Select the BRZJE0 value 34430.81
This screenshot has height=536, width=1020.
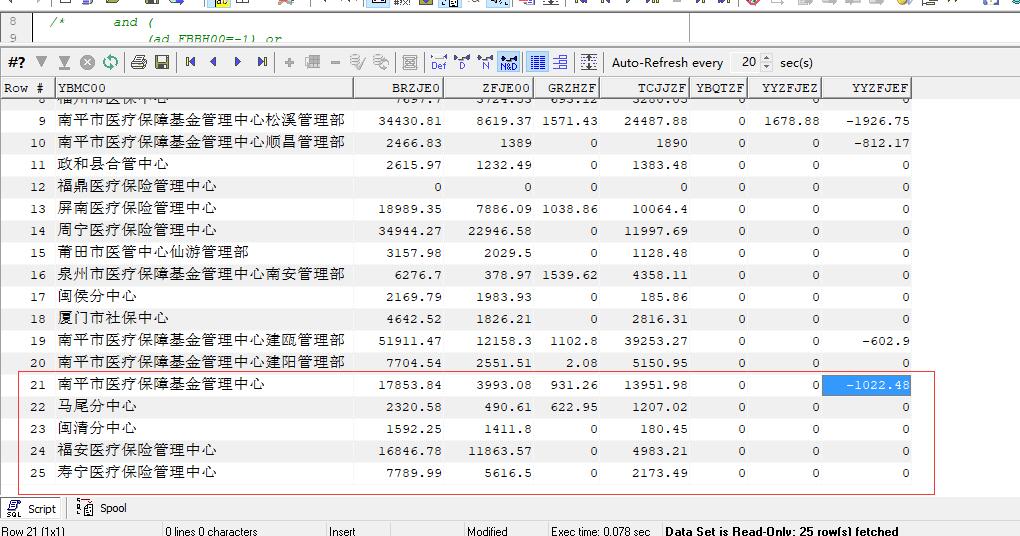tap(410, 121)
